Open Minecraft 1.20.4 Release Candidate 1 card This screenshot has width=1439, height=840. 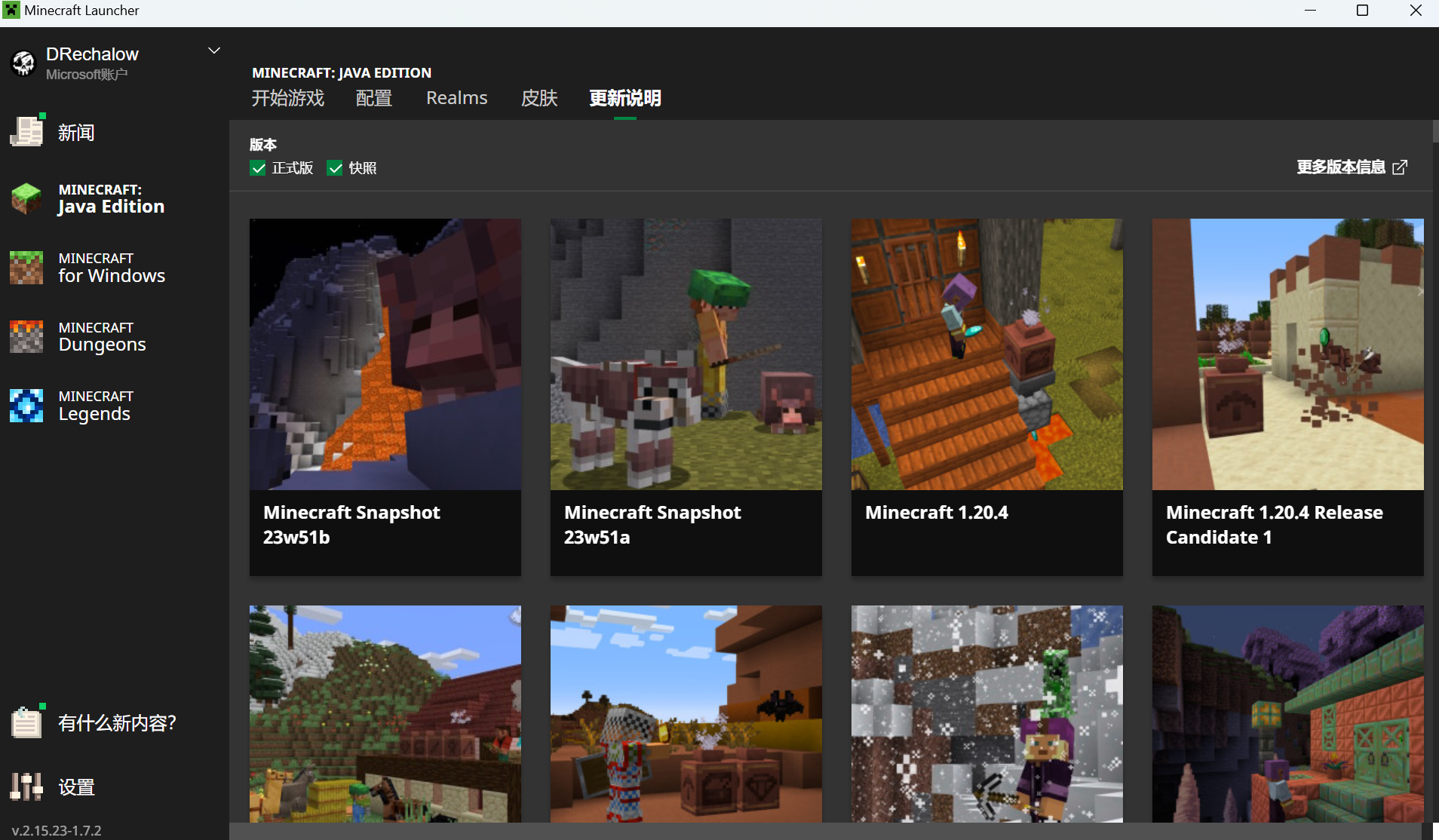pyautogui.click(x=1288, y=397)
